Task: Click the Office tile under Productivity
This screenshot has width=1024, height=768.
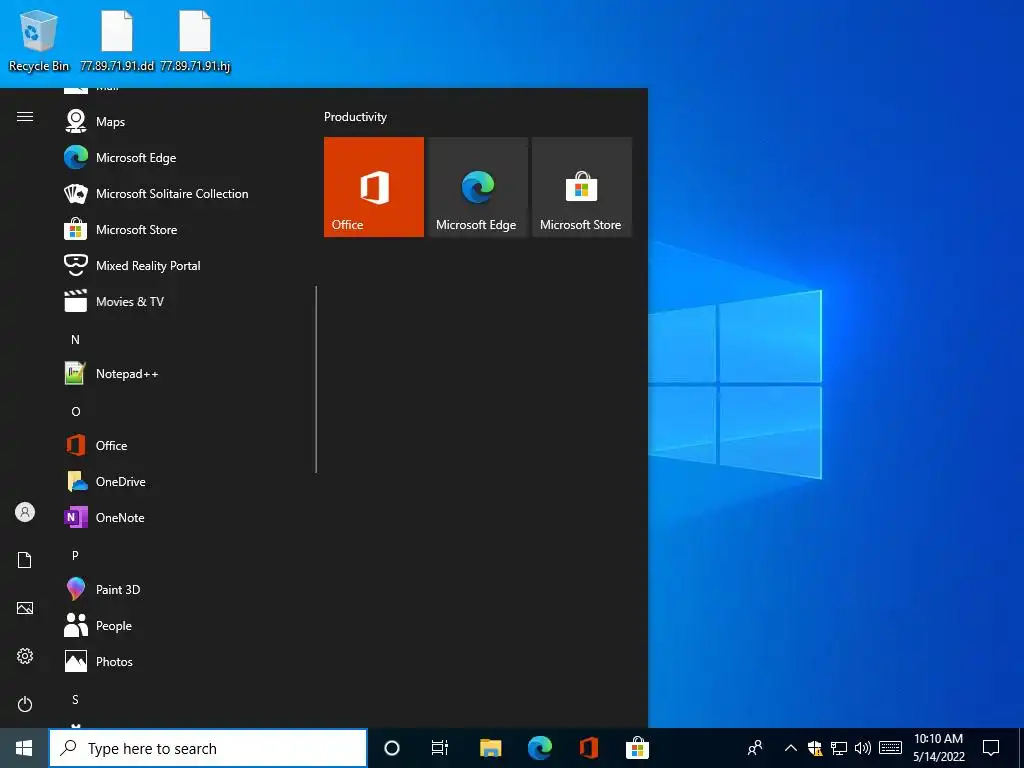Action: pos(374,187)
